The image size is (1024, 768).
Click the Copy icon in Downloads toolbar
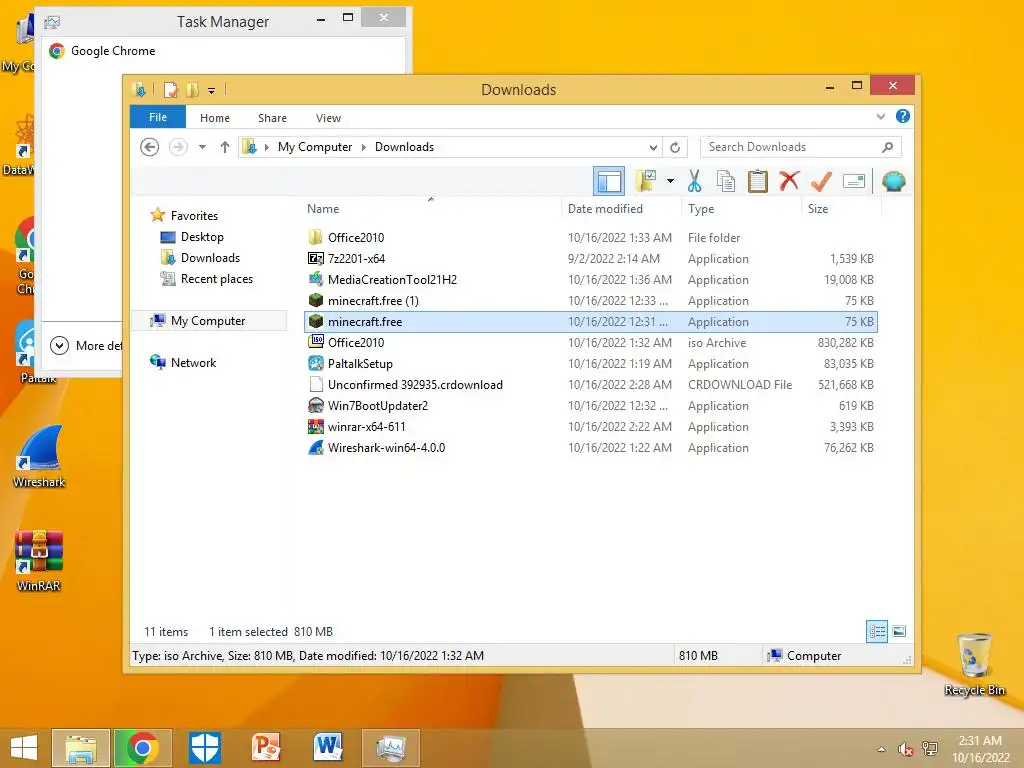(x=726, y=181)
